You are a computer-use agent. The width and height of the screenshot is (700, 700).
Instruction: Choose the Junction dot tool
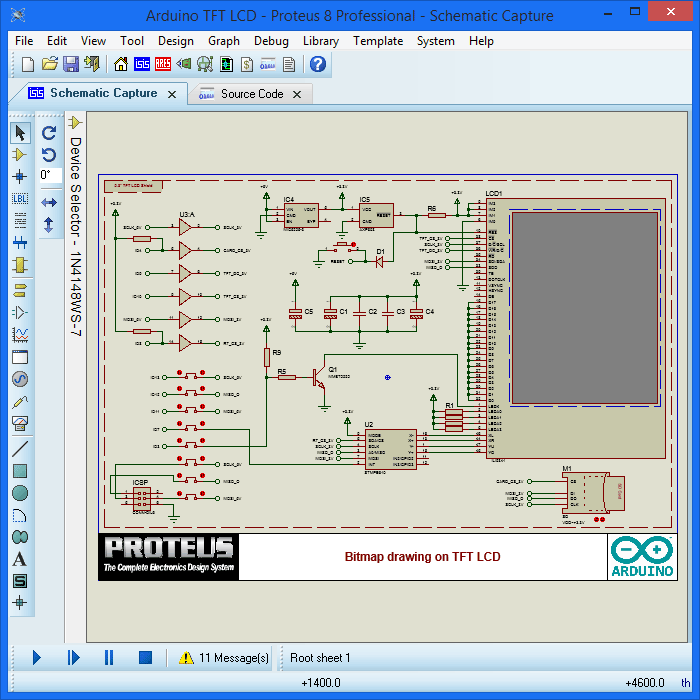(20, 176)
